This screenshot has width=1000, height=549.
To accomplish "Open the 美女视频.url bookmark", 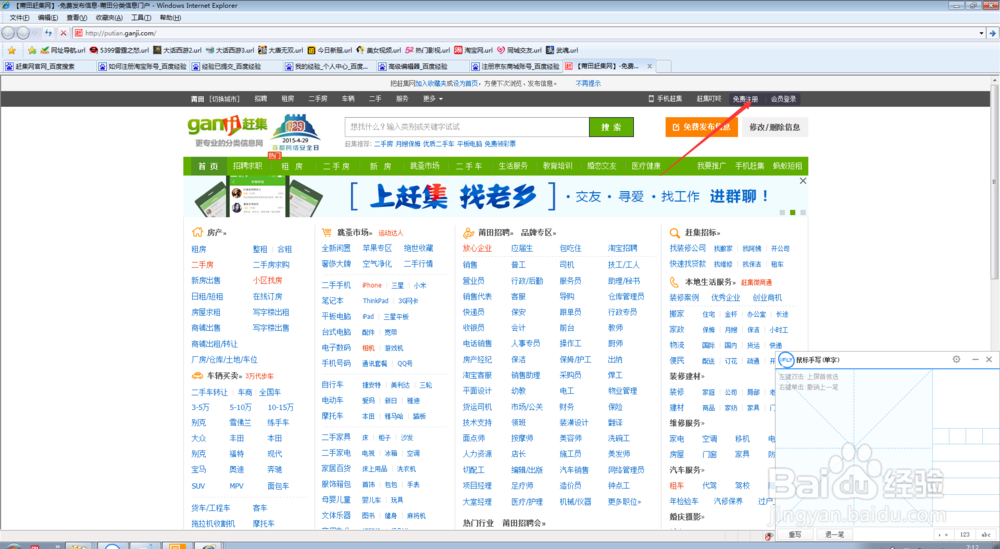I will click(x=379, y=50).
